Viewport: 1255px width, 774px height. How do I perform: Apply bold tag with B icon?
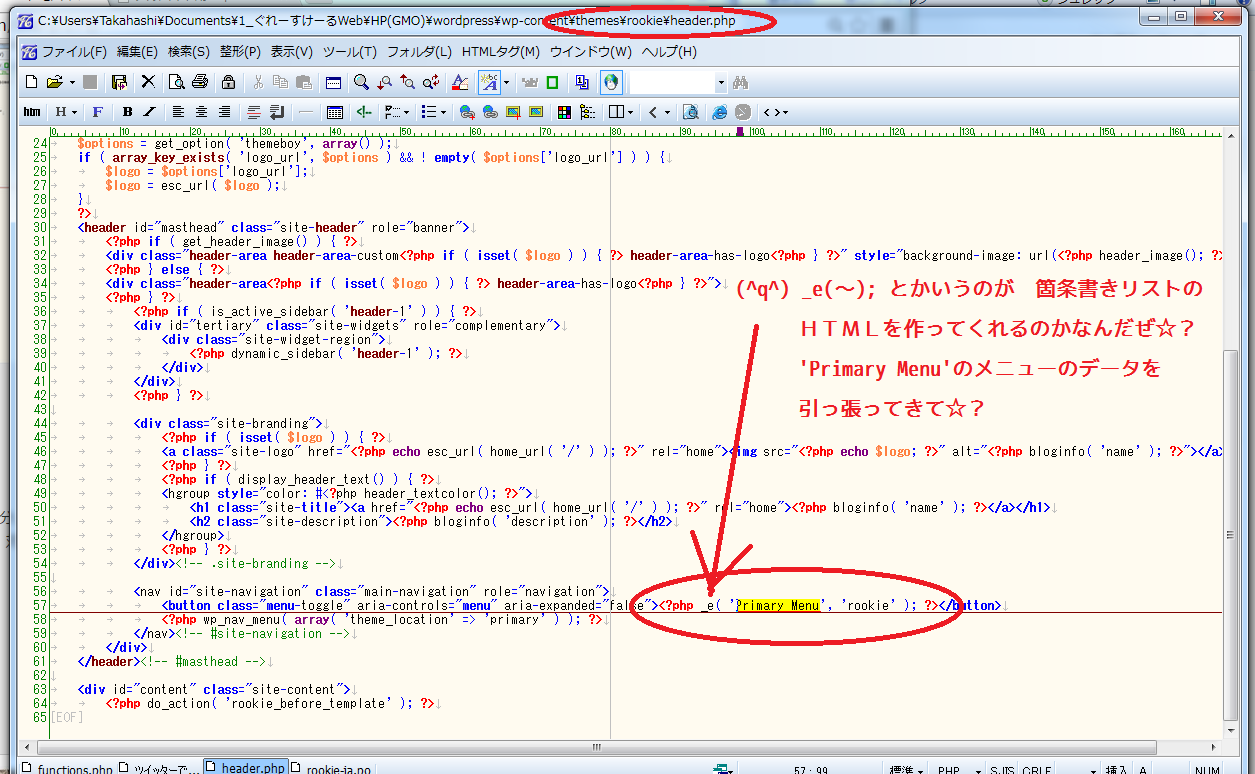(127, 112)
